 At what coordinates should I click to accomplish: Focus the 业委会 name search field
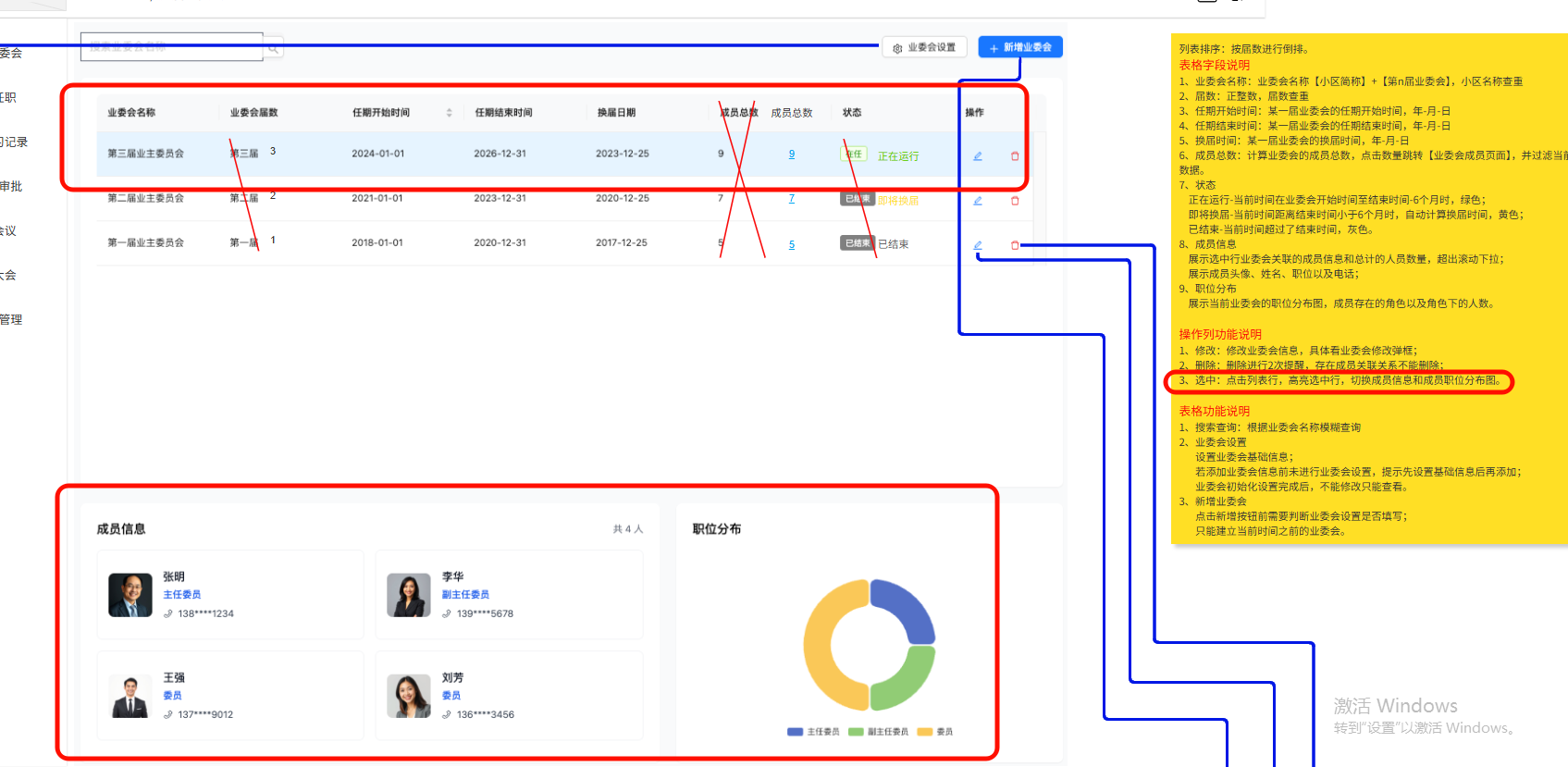click(x=172, y=47)
